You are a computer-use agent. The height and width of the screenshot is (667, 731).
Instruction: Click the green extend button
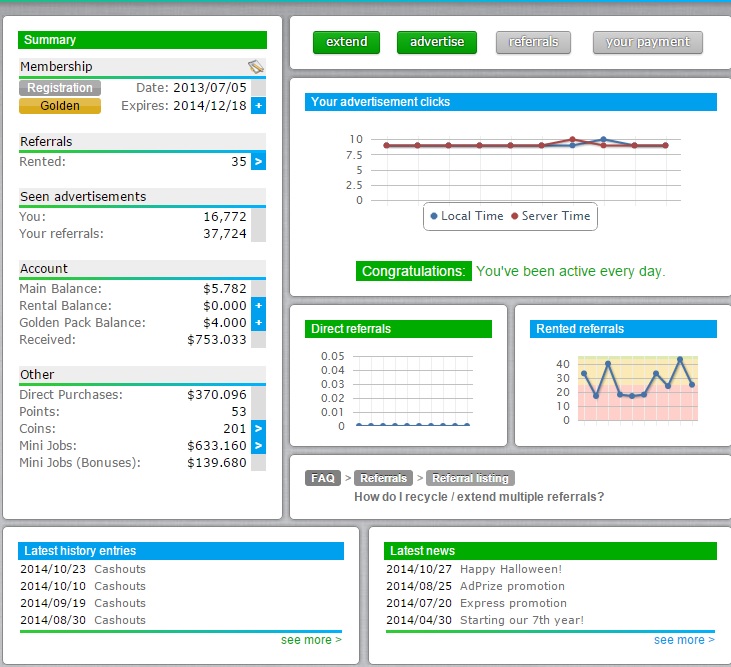coord(347,42)
